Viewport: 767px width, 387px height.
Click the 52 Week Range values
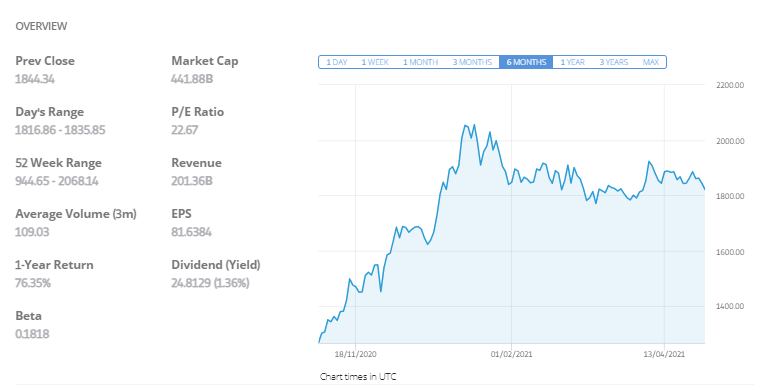(x=57, y=181)
